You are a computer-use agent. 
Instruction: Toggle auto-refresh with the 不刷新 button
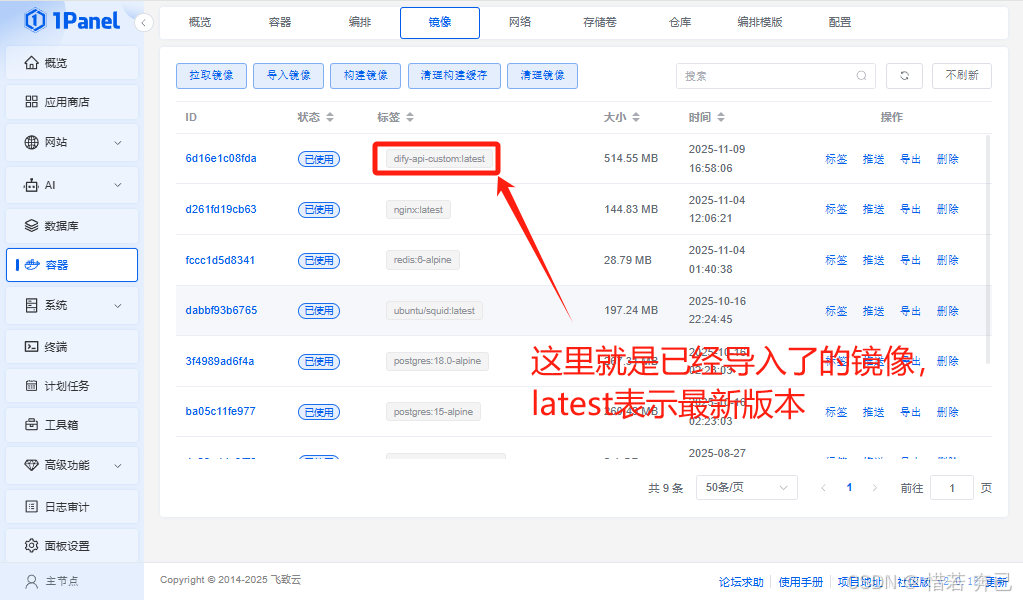click(961, 75)
